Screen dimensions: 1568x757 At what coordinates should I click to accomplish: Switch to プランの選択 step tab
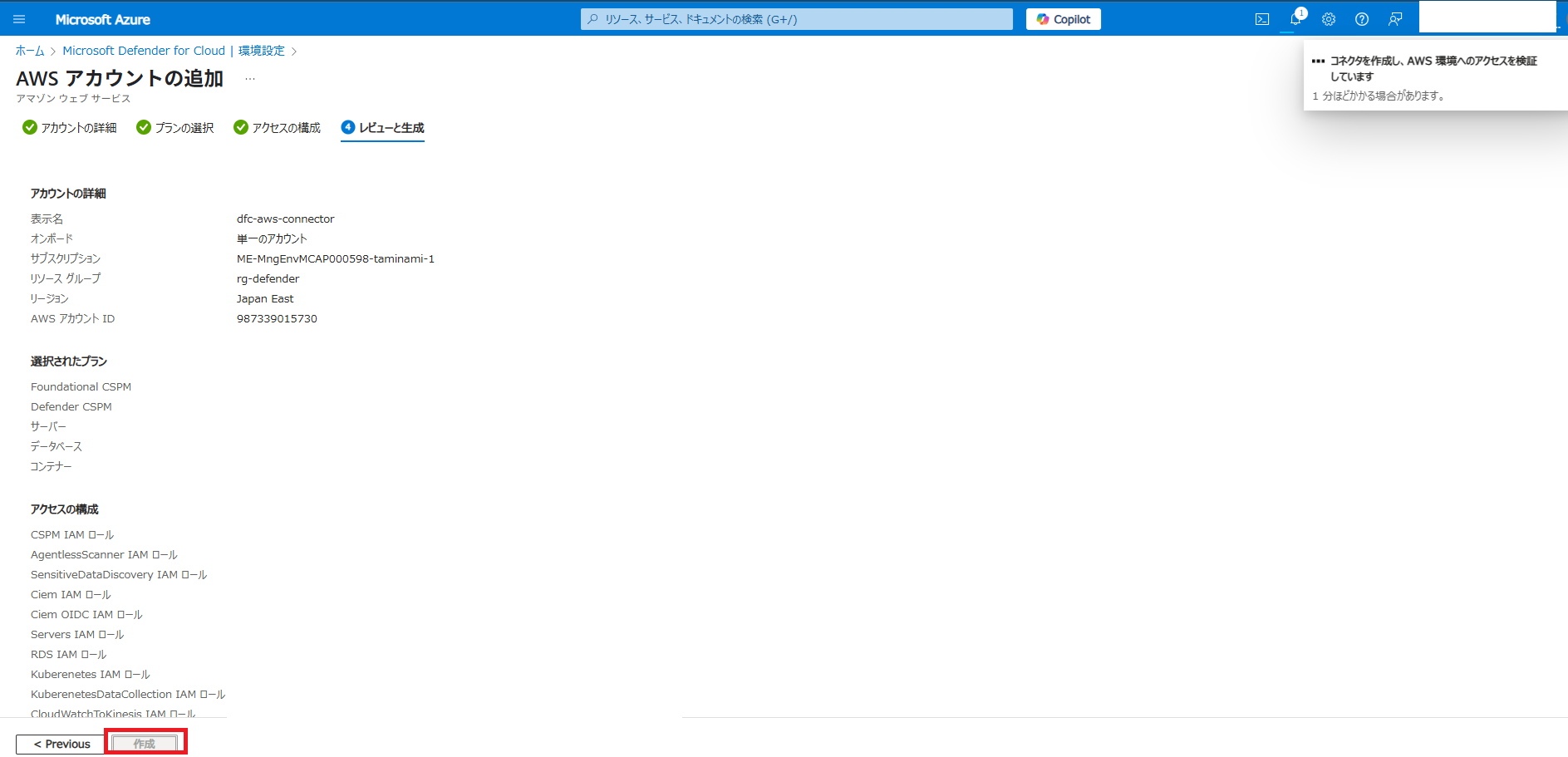tap(175, 127)
